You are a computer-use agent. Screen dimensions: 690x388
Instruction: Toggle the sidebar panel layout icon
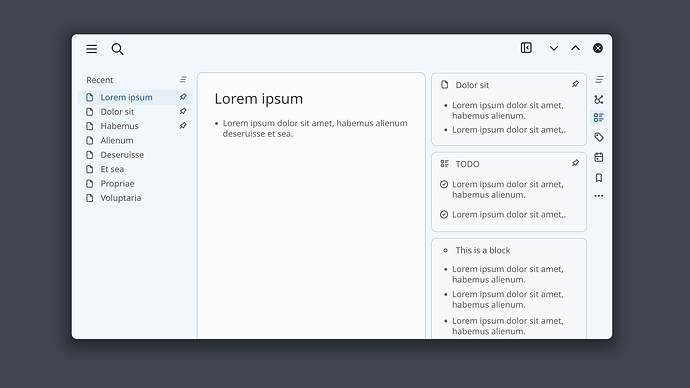tap(526, 48)
